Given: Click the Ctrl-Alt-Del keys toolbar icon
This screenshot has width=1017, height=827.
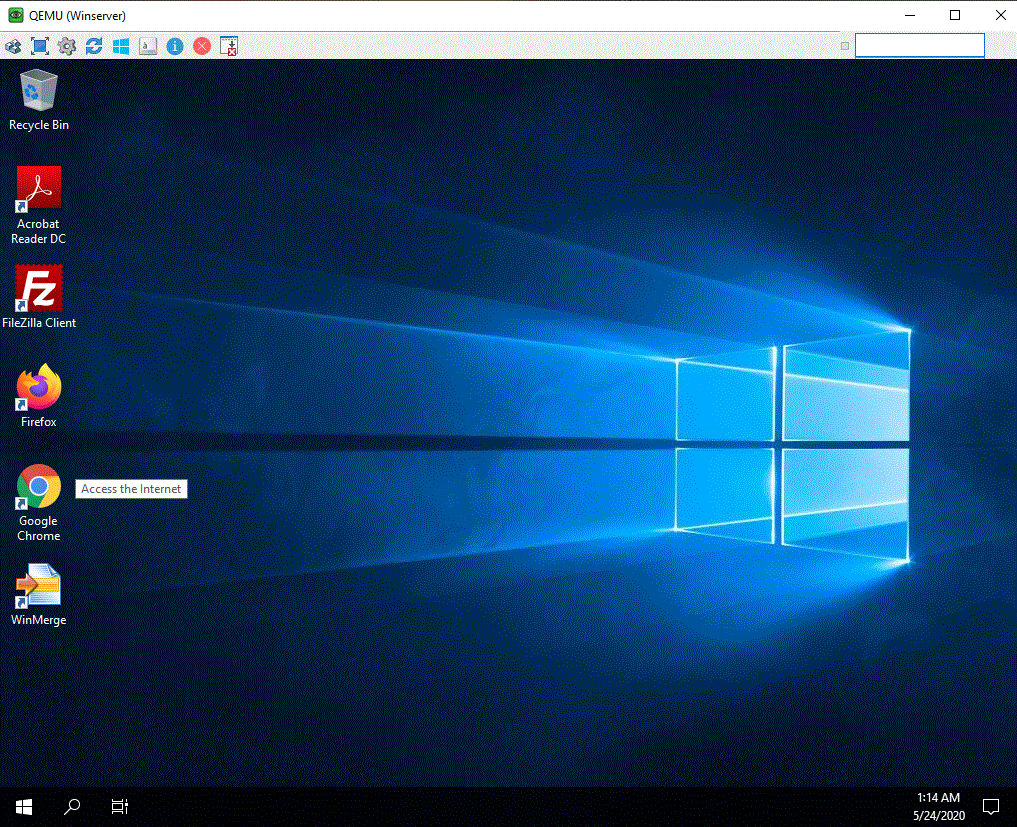Looking at the screenshot, I should click(13, 46).
